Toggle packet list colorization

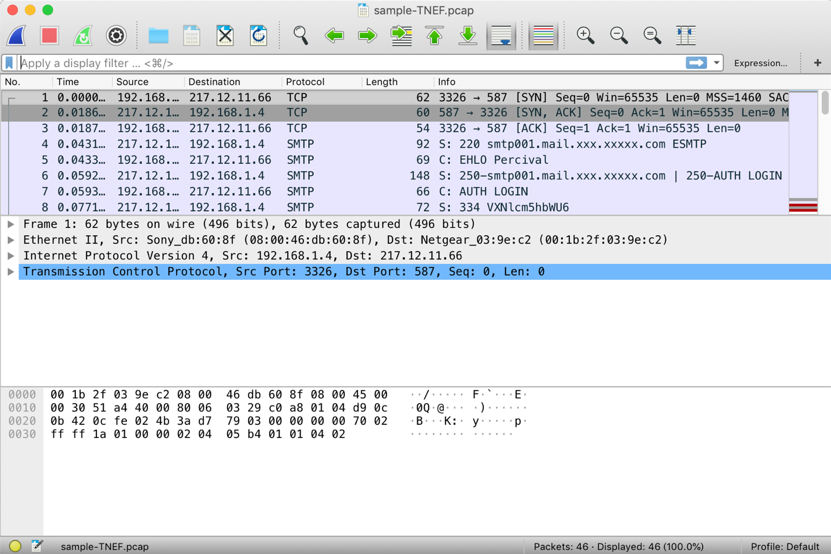[543, 36]
